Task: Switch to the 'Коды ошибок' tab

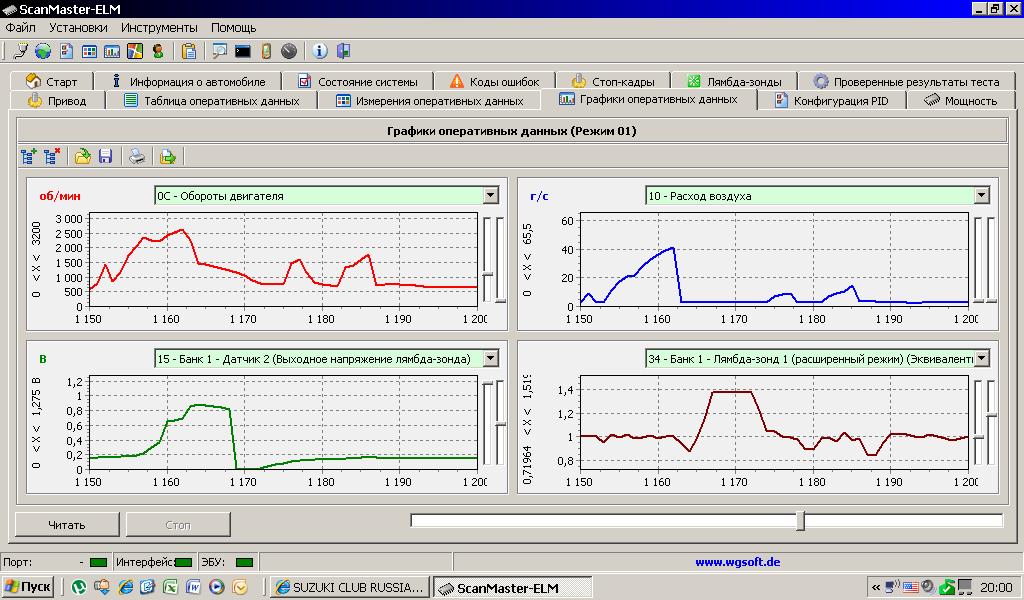Action: [x=495, y=81]
